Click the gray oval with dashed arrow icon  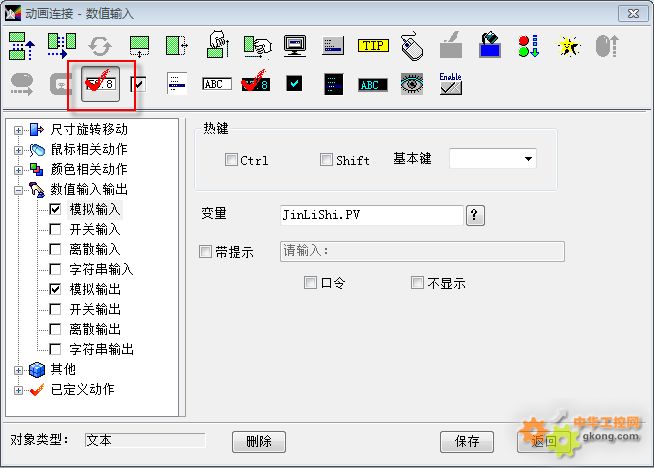coord(22,84)
